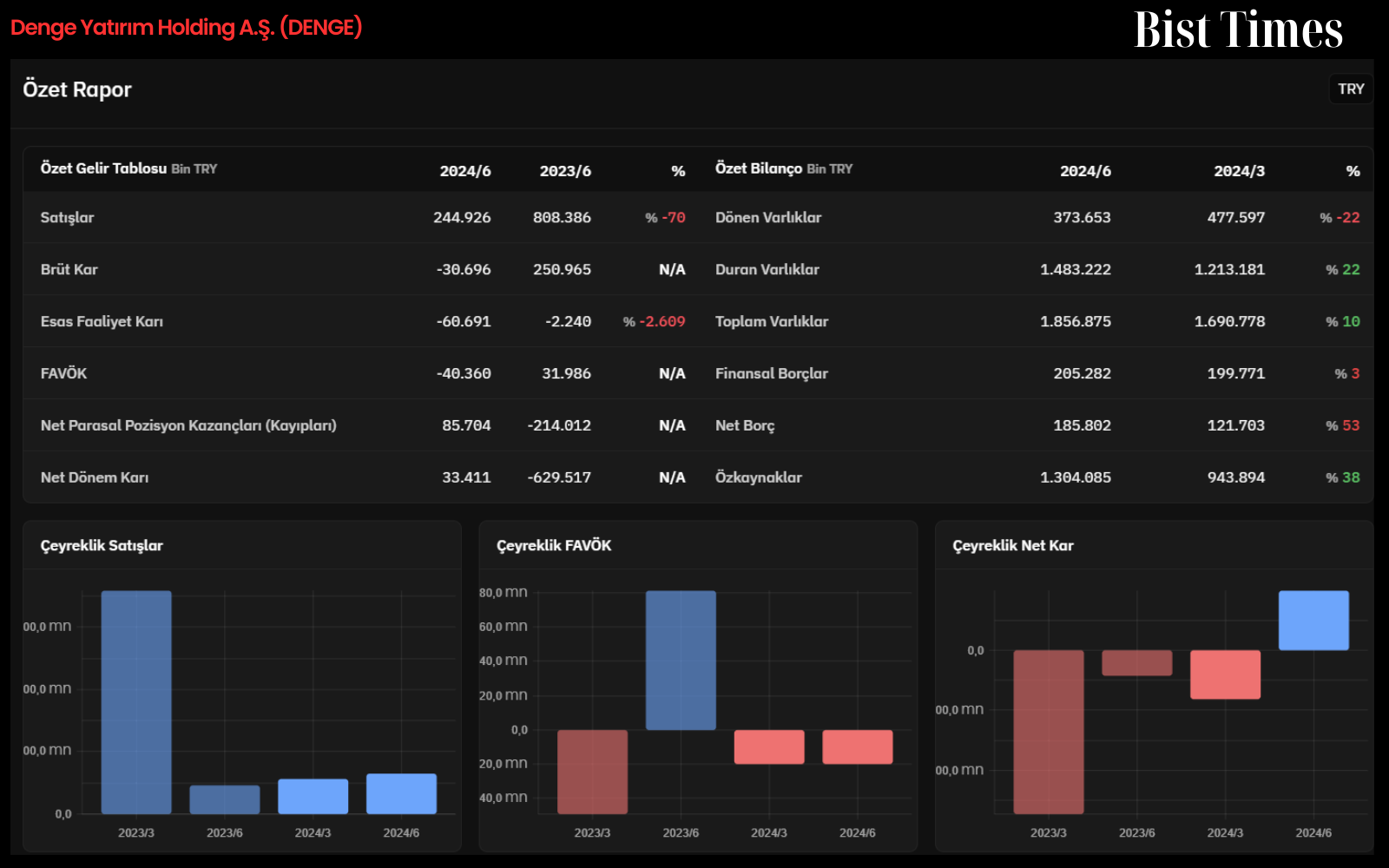1389x868 pixels.
Task: Click the Duran Varlıklar change of % 22
Action: pos(1342,269)
